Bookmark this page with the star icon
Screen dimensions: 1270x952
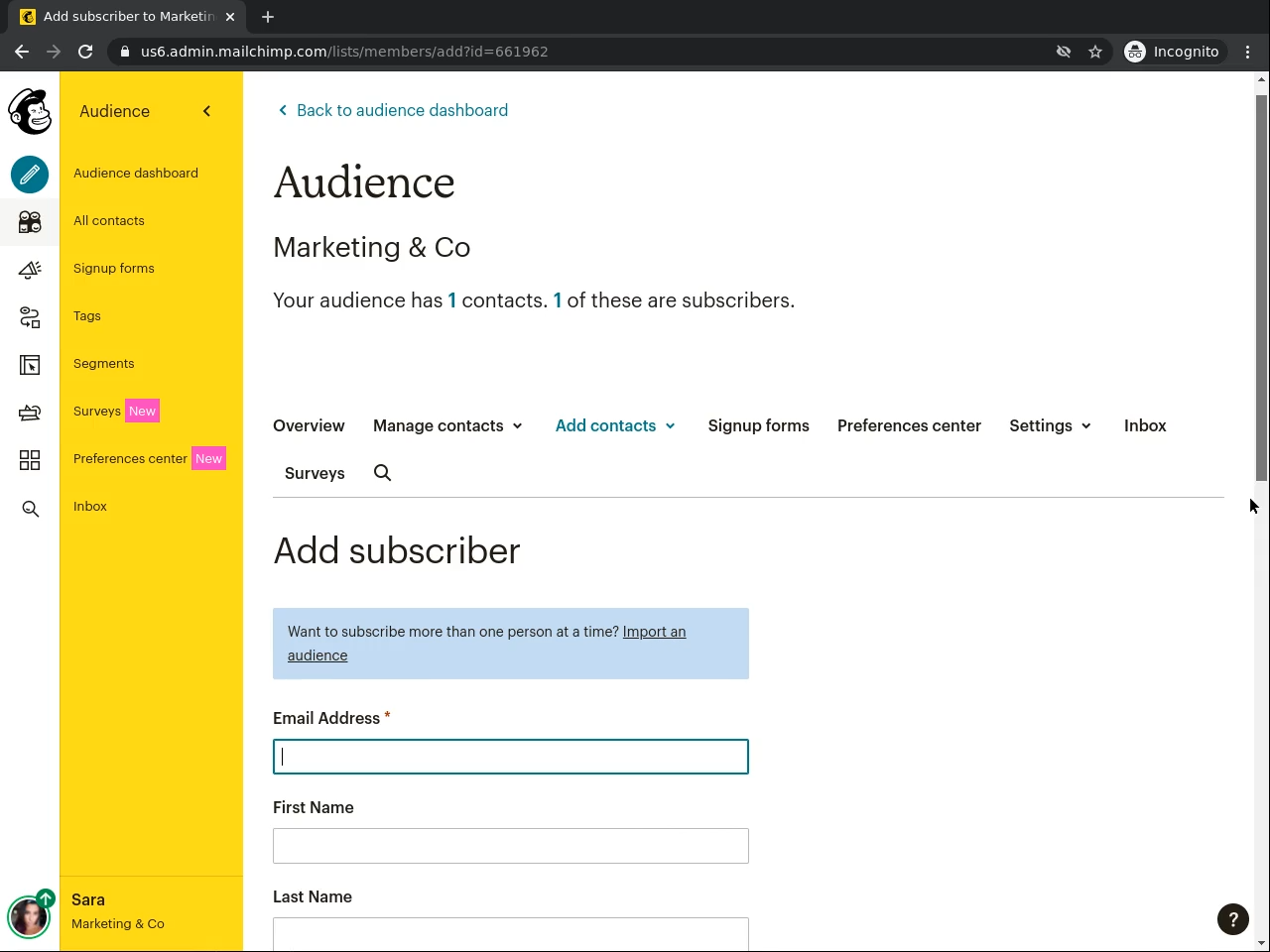click(x=1095, y=52)
